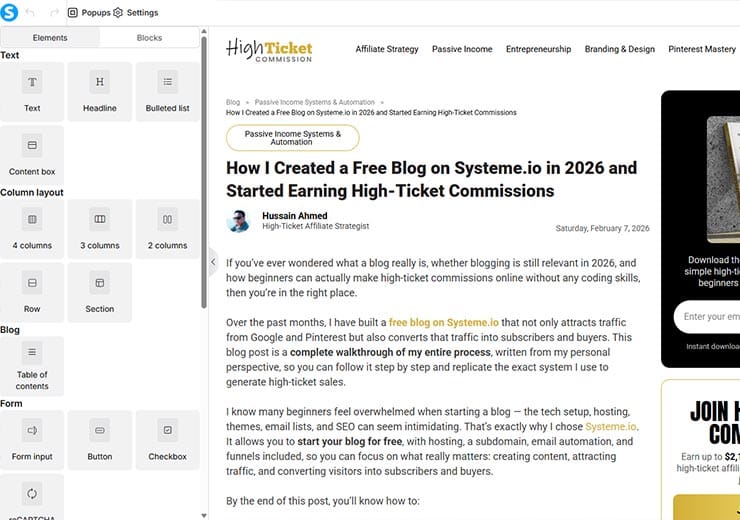Select the 2 columns layout
Viewport: 740px width, 520px height.
(168, 229)
